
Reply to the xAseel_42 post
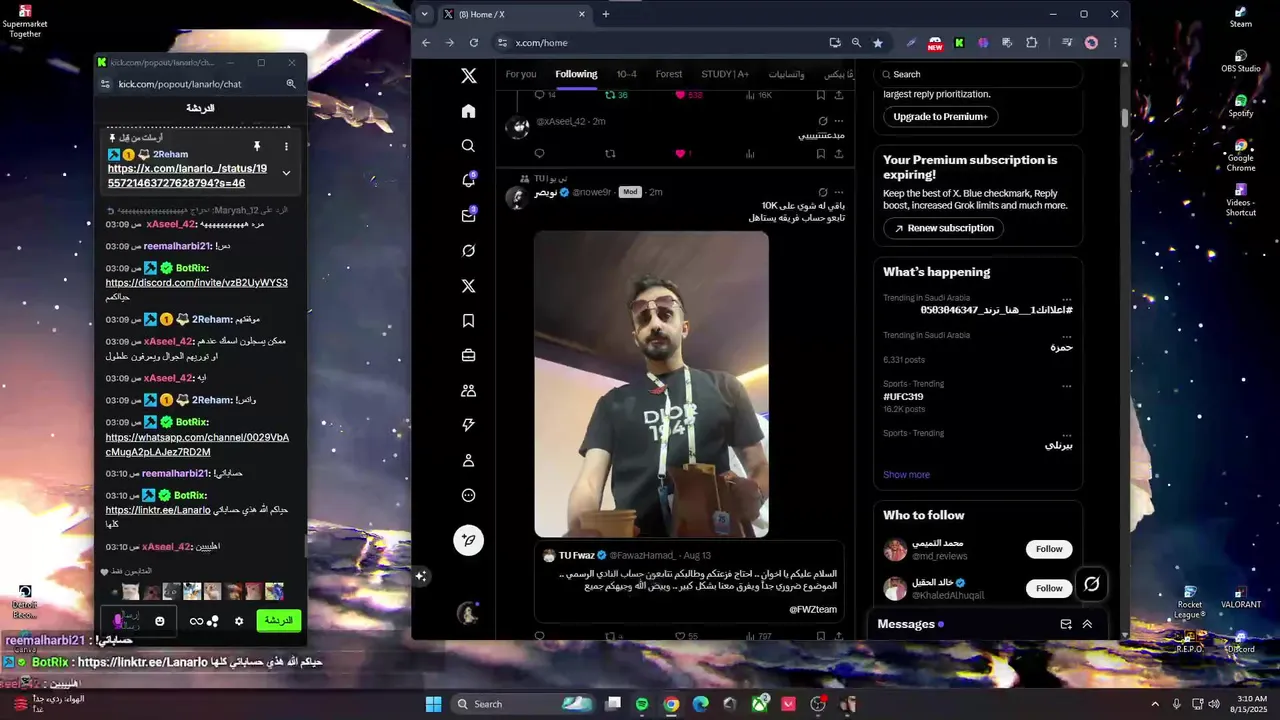pos(539,154)
